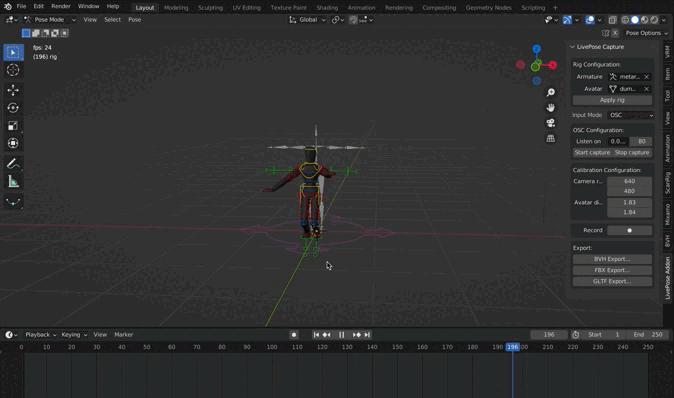This screenshot has height=398, width=674.
Task: Toggle auto keying record button
Action: tap(294, 335)
